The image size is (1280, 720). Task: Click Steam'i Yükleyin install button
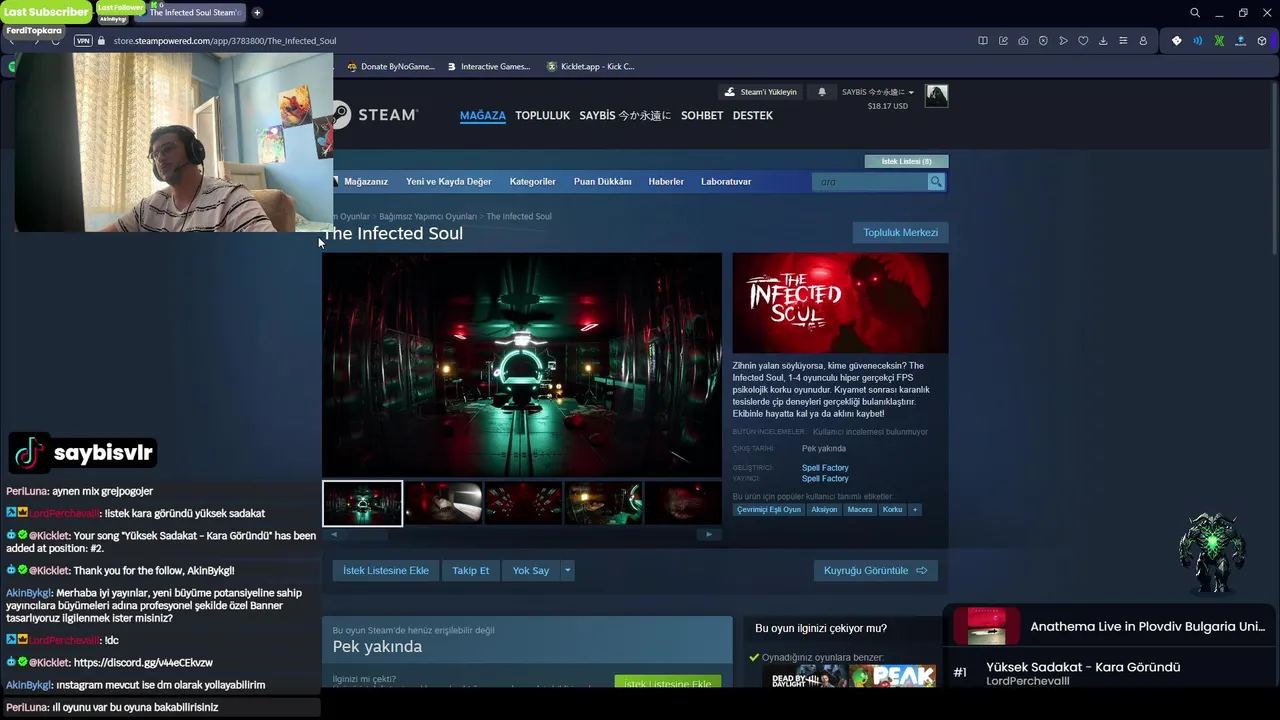761,92
